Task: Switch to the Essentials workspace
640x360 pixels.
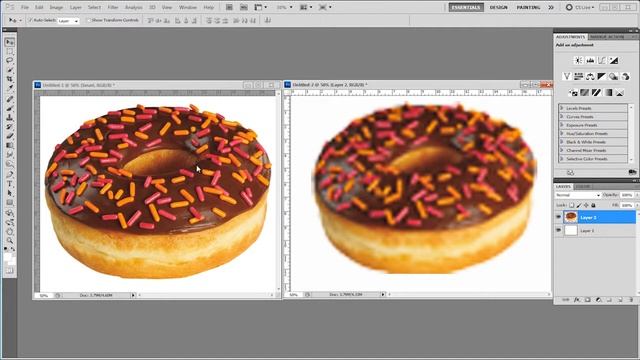Action: pyautogui.click(x=466, y=7)
